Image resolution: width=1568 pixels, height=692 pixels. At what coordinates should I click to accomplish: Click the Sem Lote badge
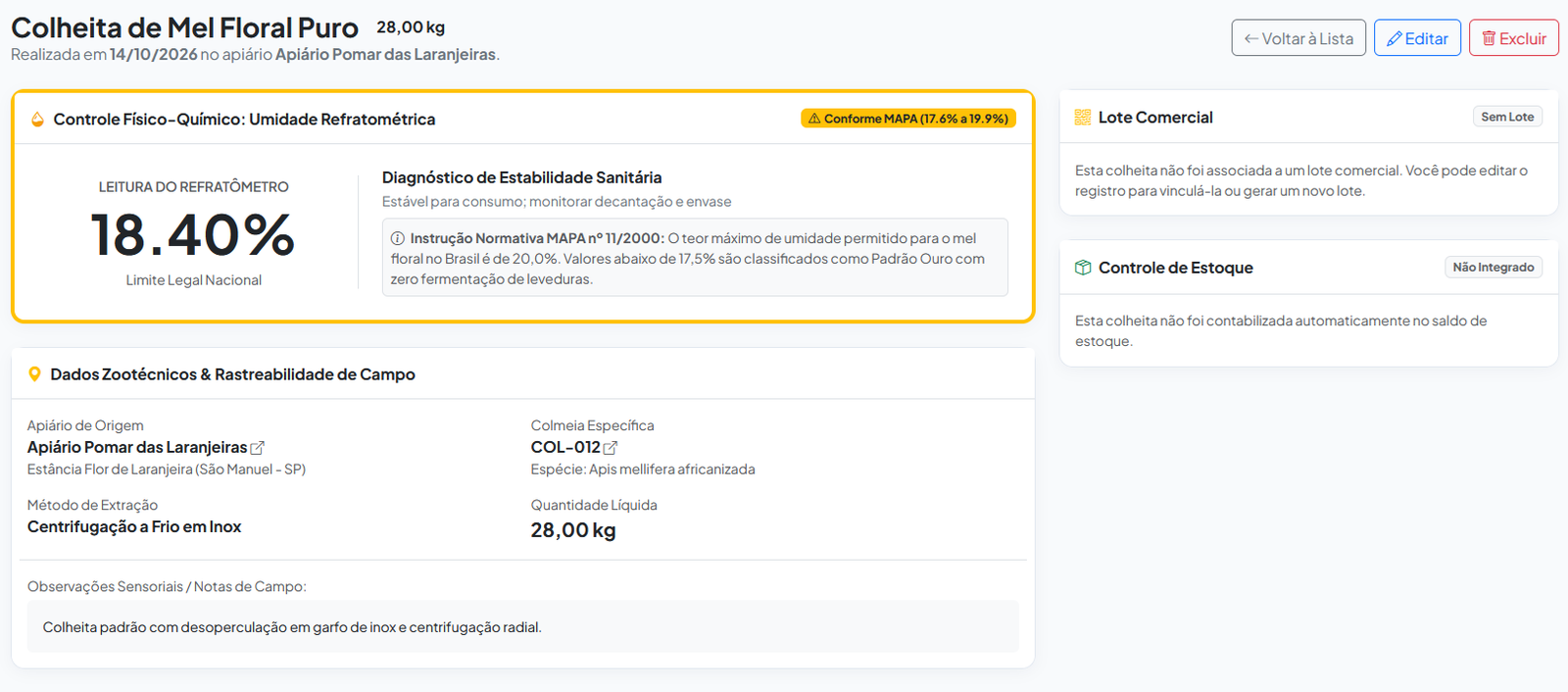pos(1507,117)
